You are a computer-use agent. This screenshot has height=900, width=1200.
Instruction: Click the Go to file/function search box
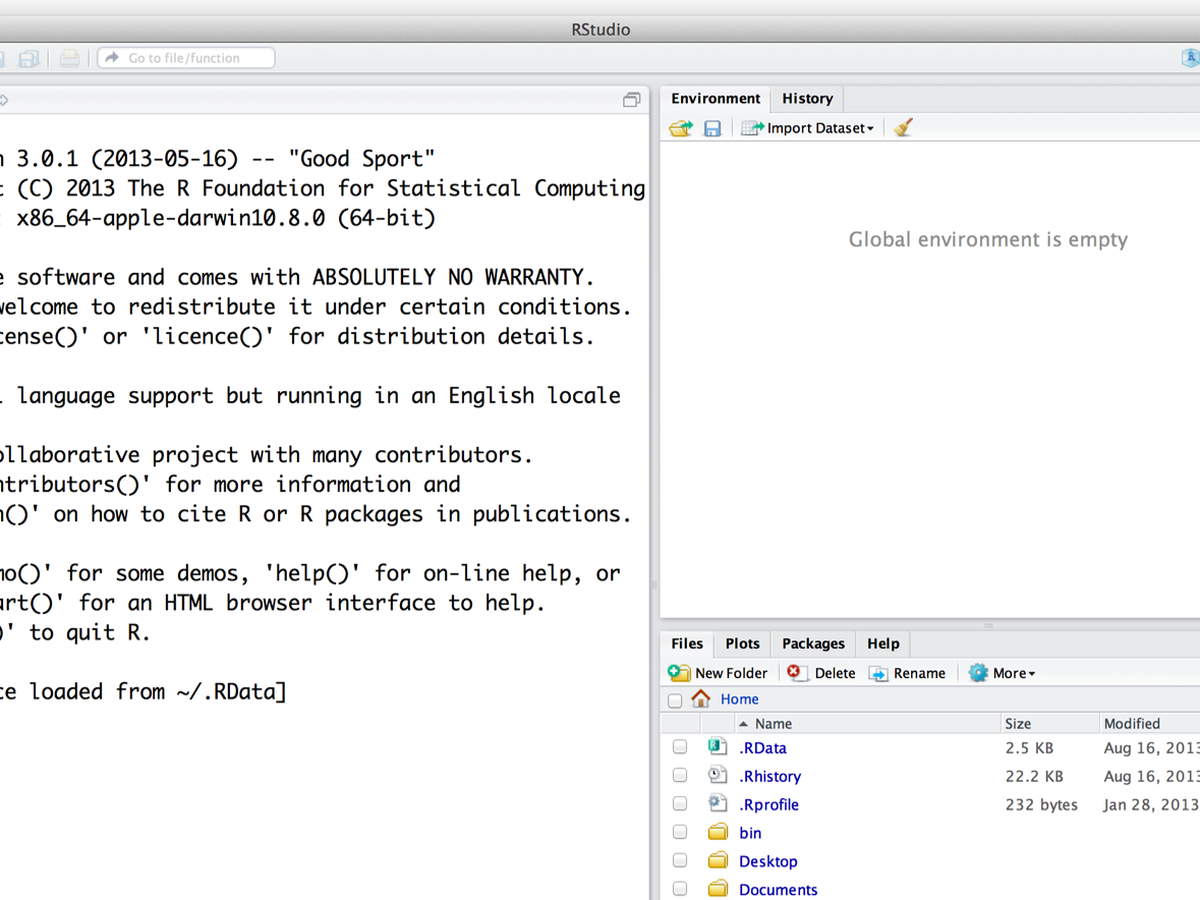pyautogui.click(x=186, y=58)
